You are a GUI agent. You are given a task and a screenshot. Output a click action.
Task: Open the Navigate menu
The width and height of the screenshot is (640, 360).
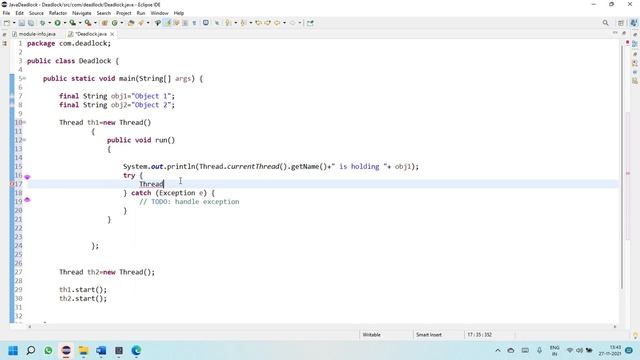click(82, 13)
